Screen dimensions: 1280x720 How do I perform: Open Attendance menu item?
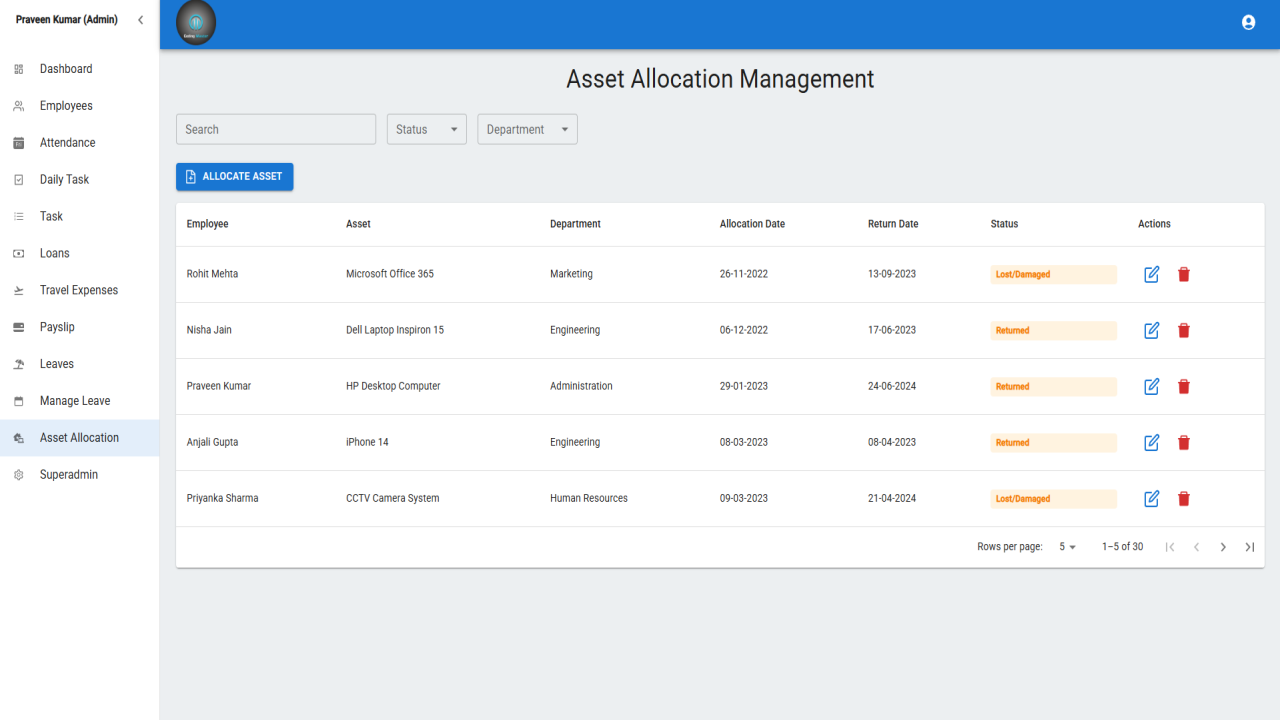[79, 143]
